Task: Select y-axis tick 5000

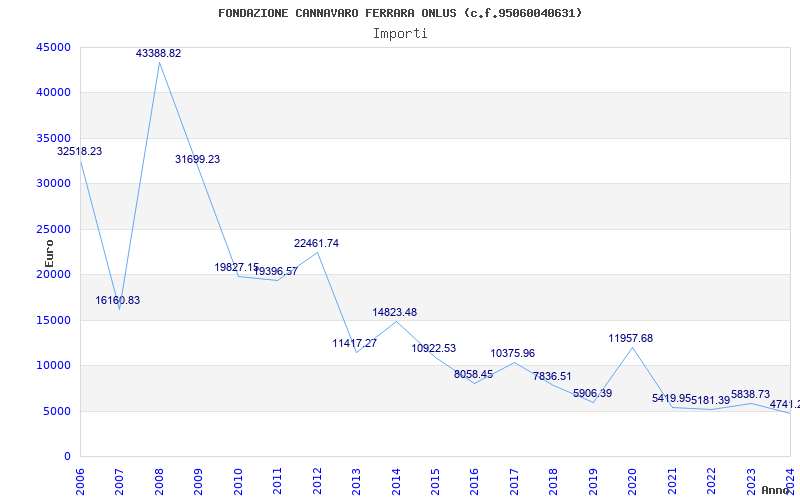Action: coord(57,411)
